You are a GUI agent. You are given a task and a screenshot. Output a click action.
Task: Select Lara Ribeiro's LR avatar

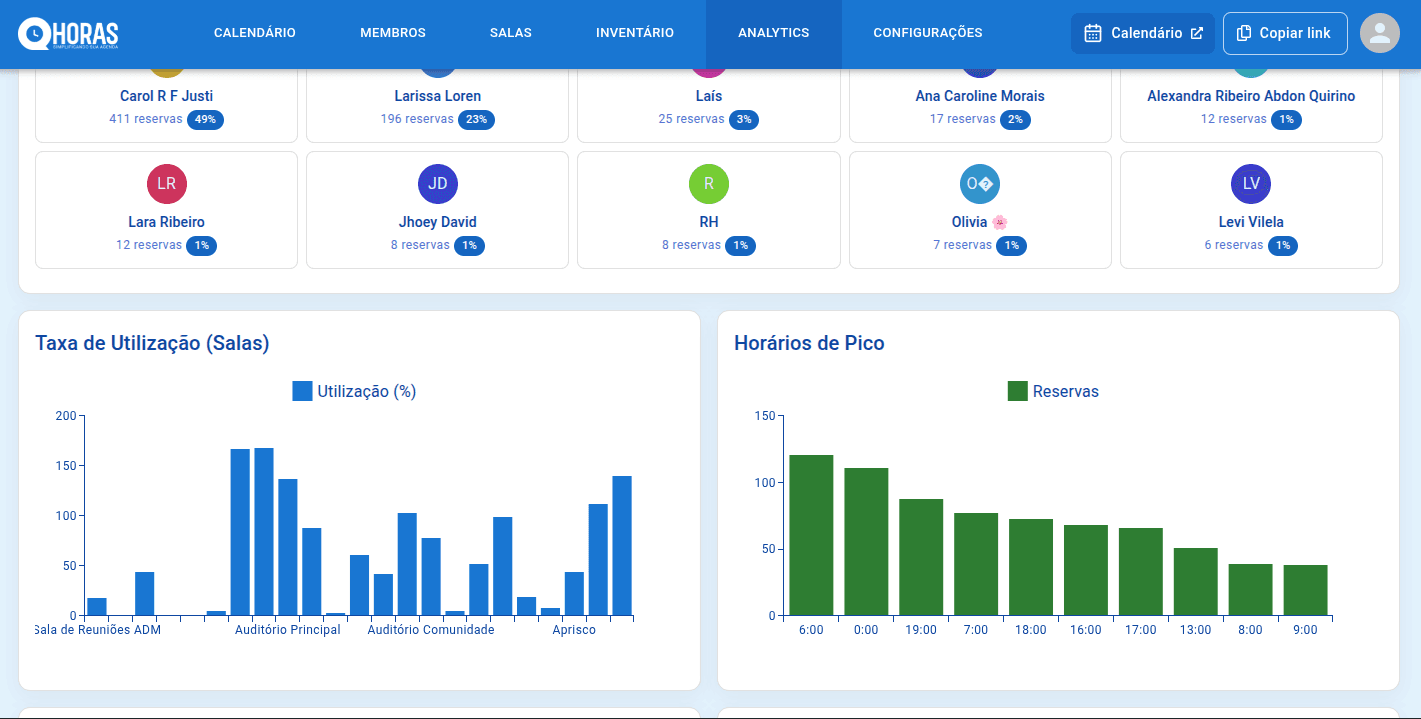(166, 184)
